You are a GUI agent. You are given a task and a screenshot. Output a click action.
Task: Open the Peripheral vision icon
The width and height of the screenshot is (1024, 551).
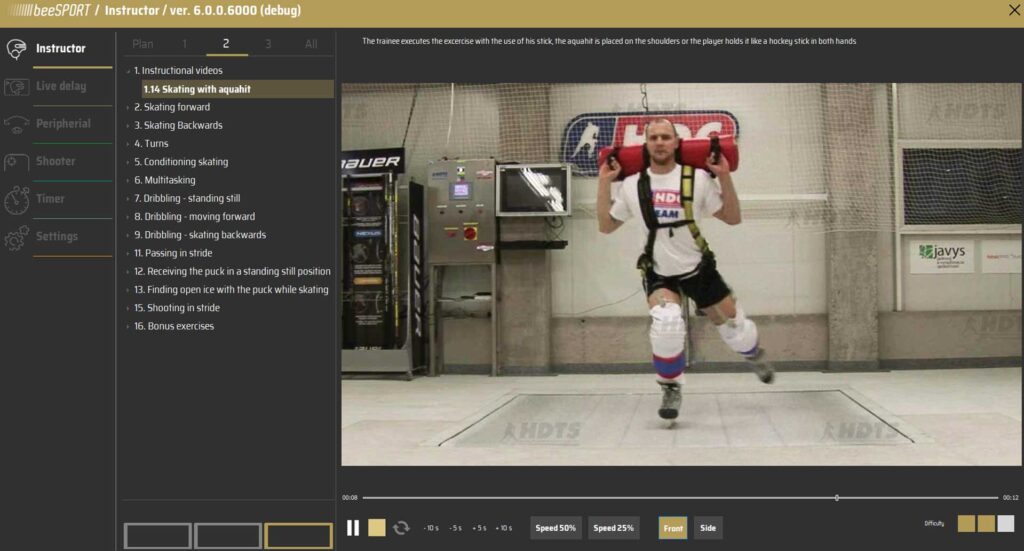tap(17, 125)
